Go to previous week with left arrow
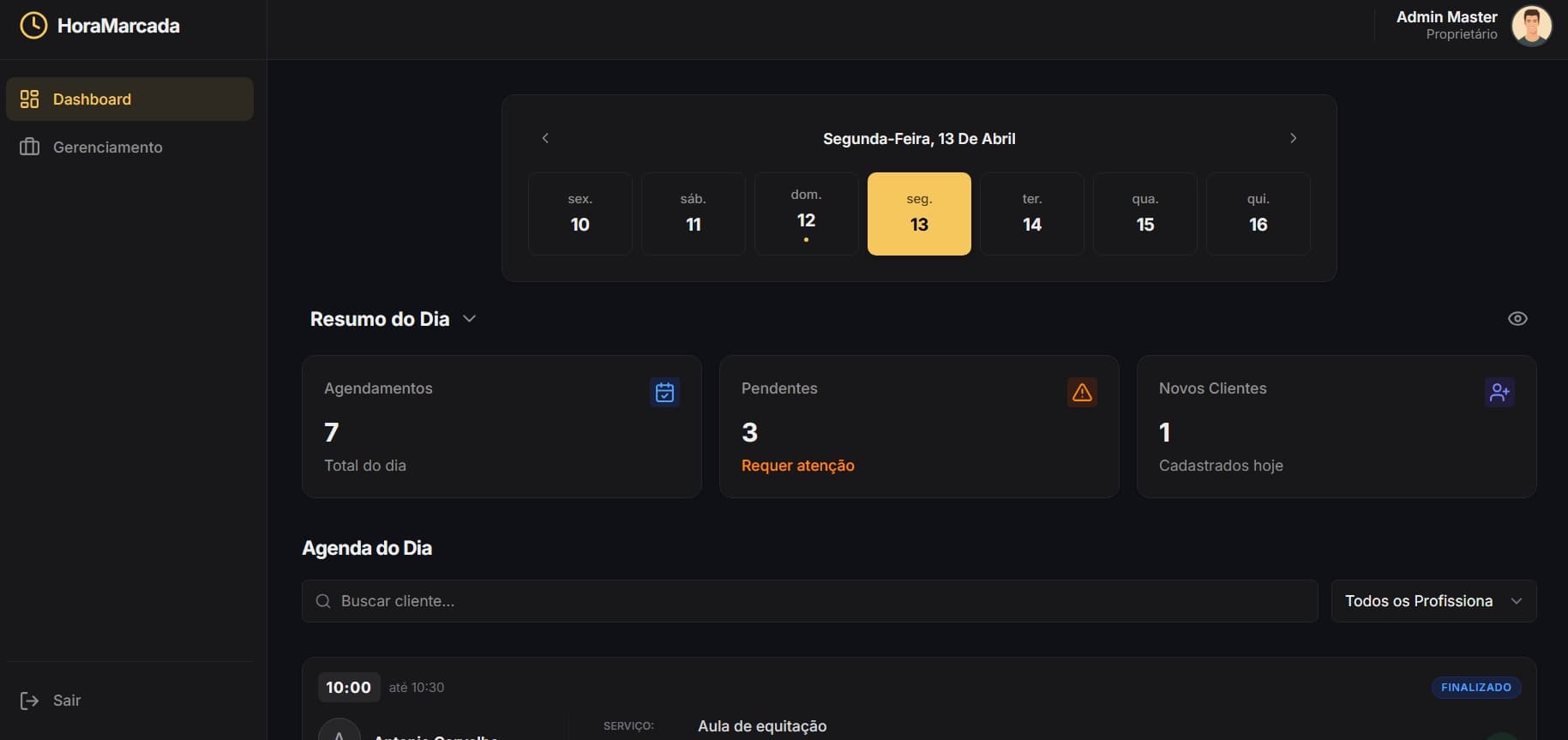1568x740 pixels. tap(545, 138)
